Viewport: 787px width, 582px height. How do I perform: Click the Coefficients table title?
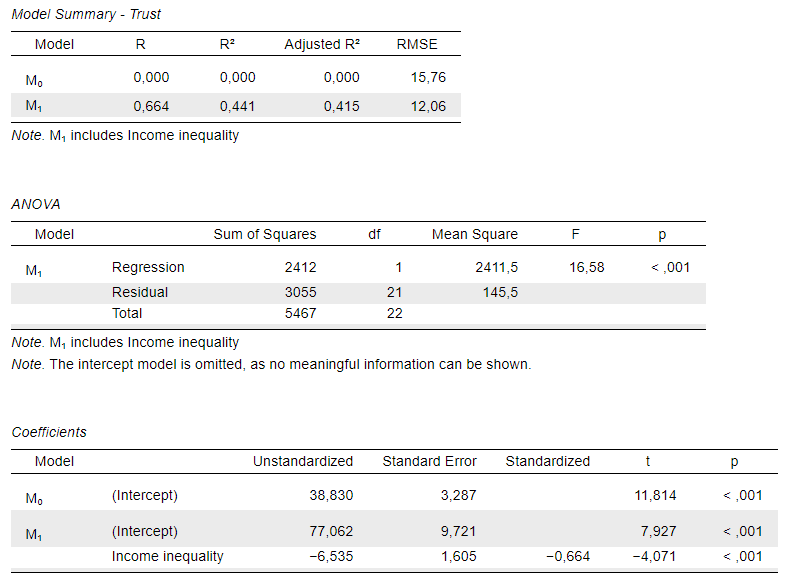[49, 432]
